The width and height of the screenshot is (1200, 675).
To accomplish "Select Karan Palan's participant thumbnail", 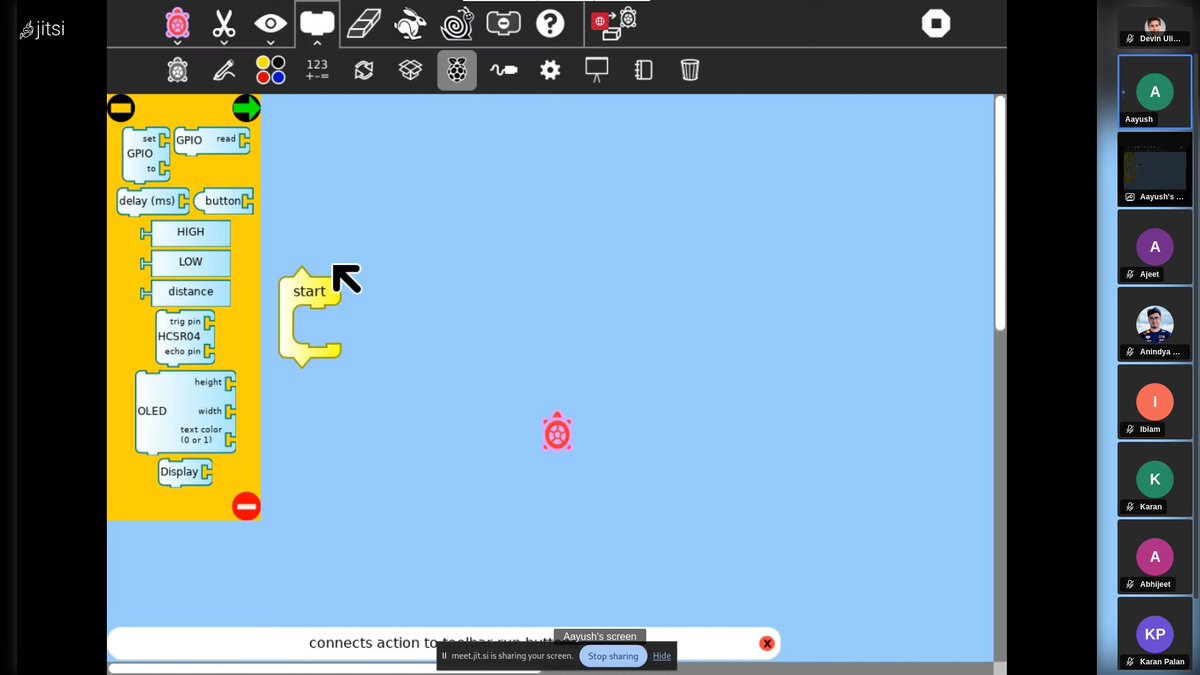I will (1154, 634).
